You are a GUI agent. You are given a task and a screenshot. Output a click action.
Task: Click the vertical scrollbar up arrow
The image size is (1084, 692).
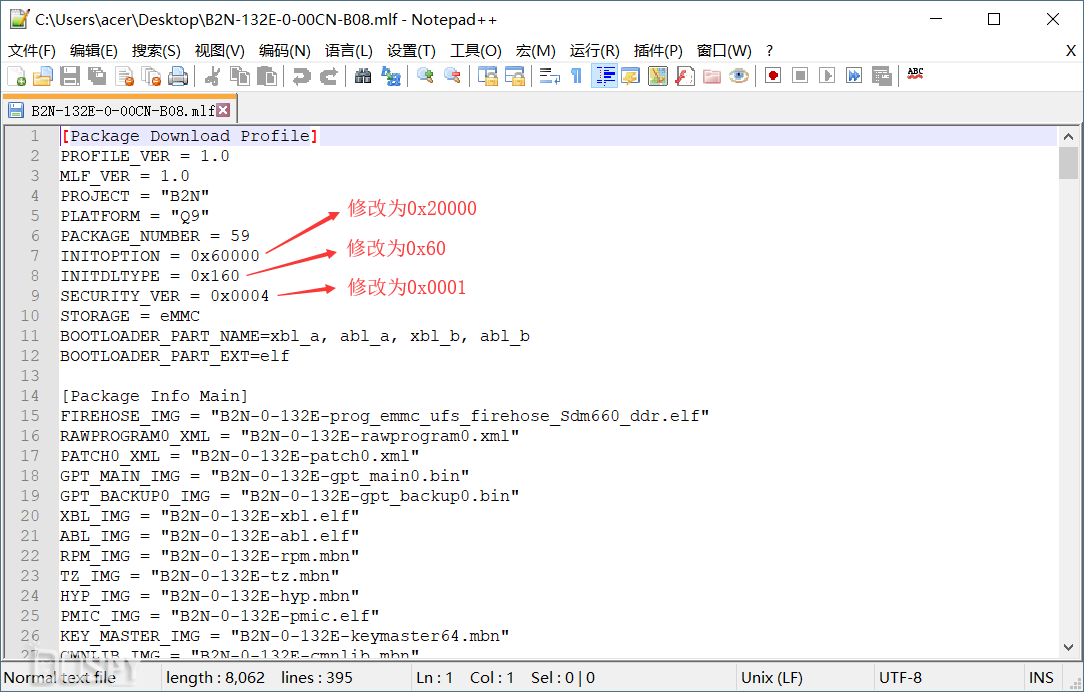(1068, 137)
